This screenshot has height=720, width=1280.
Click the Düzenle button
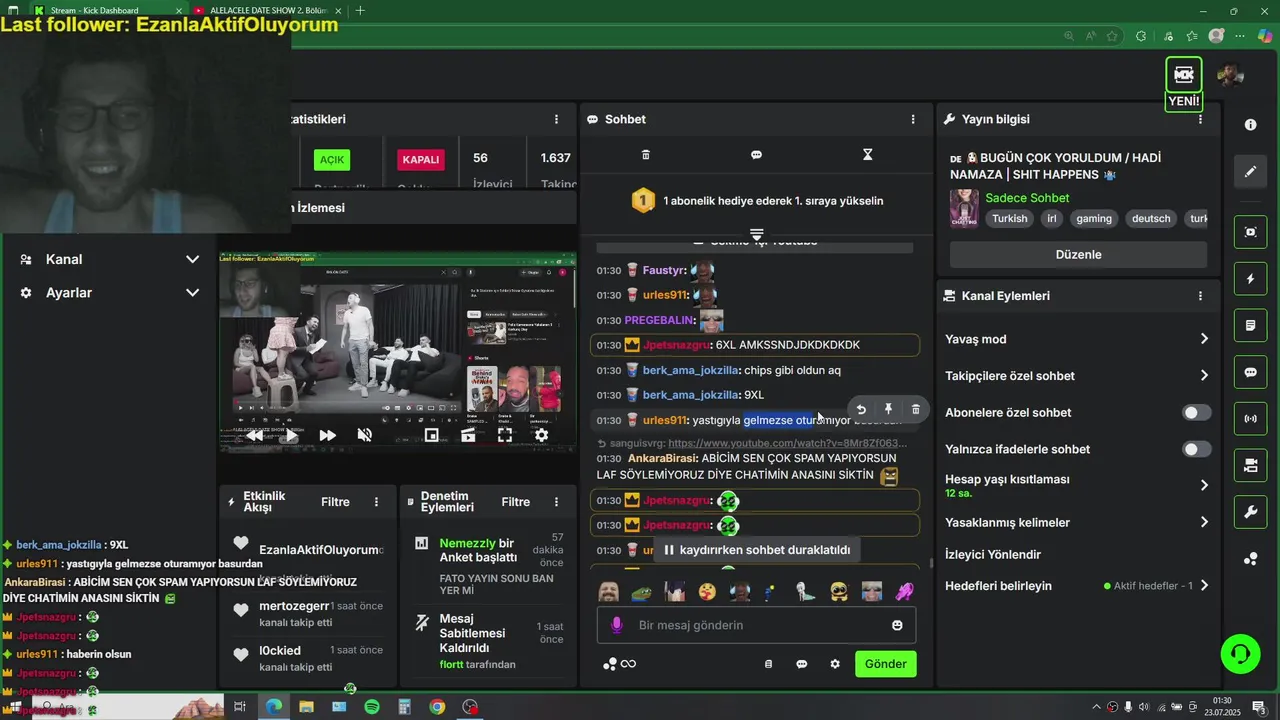pyautogui.click(x=1078, y=255)
